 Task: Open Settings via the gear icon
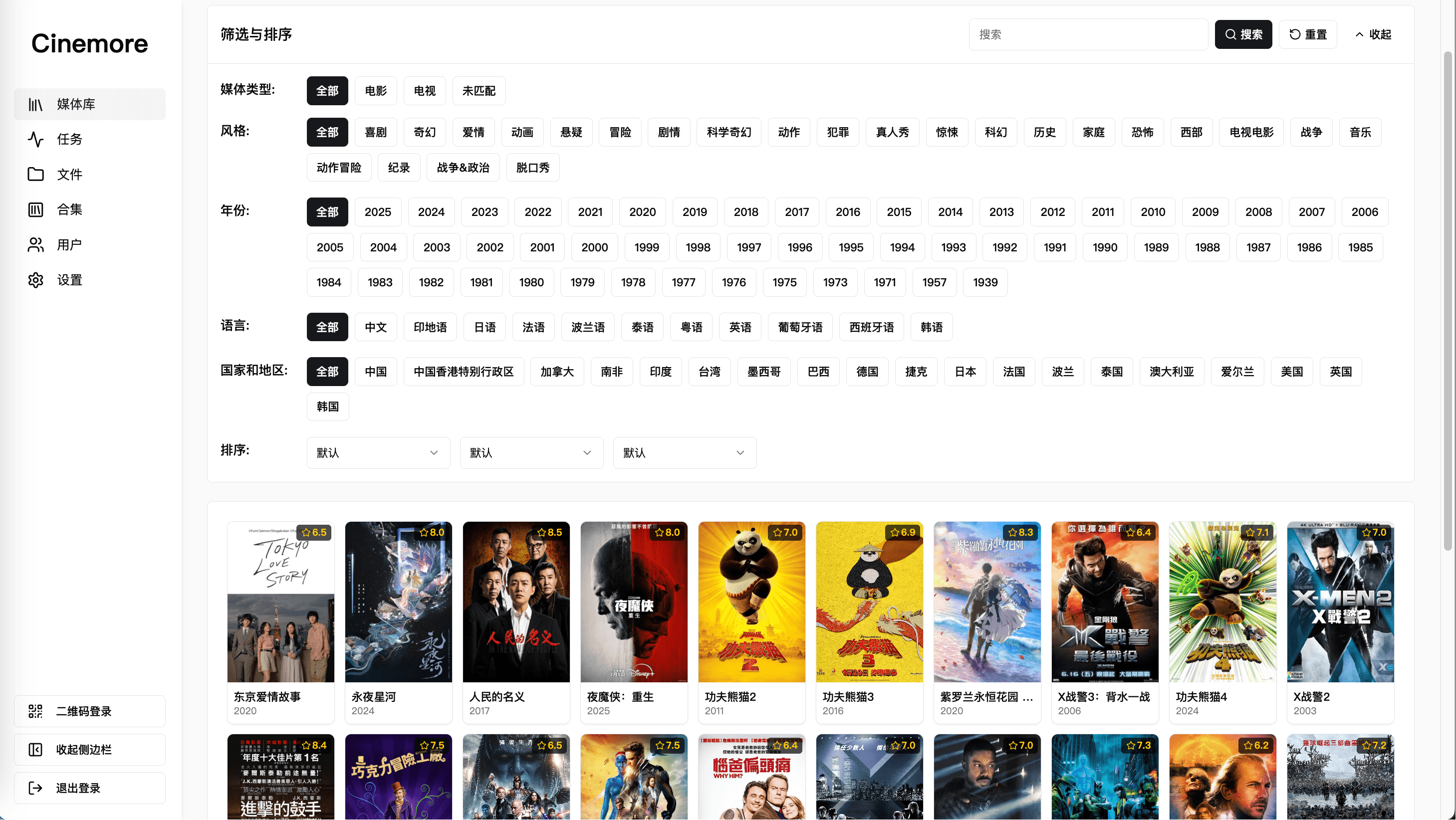[x=35, y=280]
